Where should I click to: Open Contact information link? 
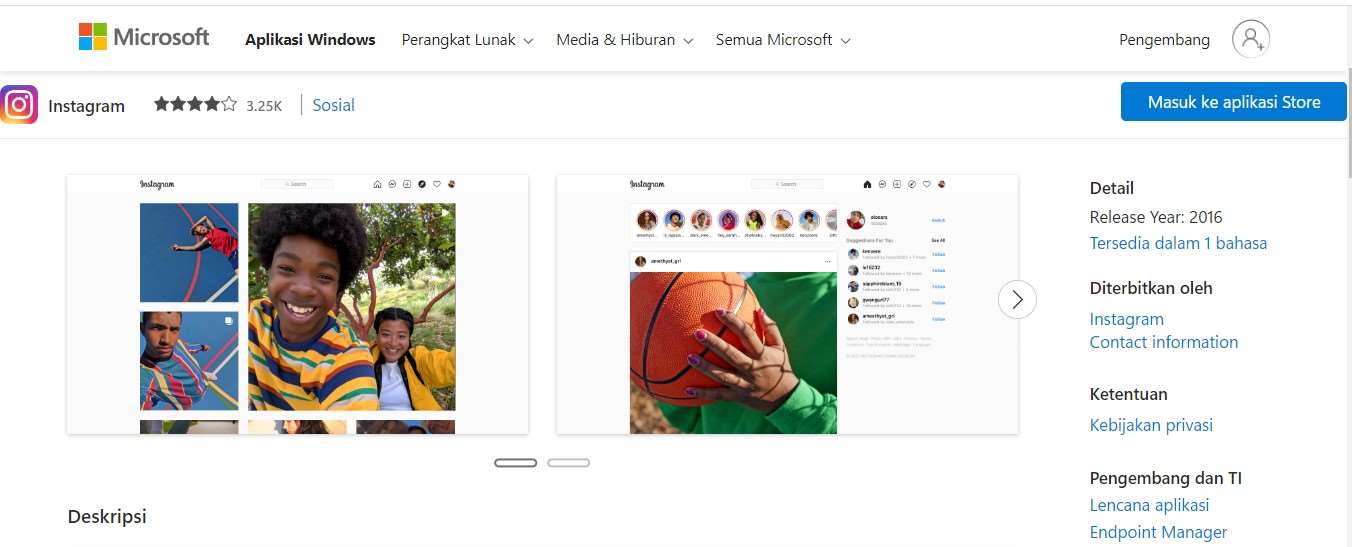1164,342
